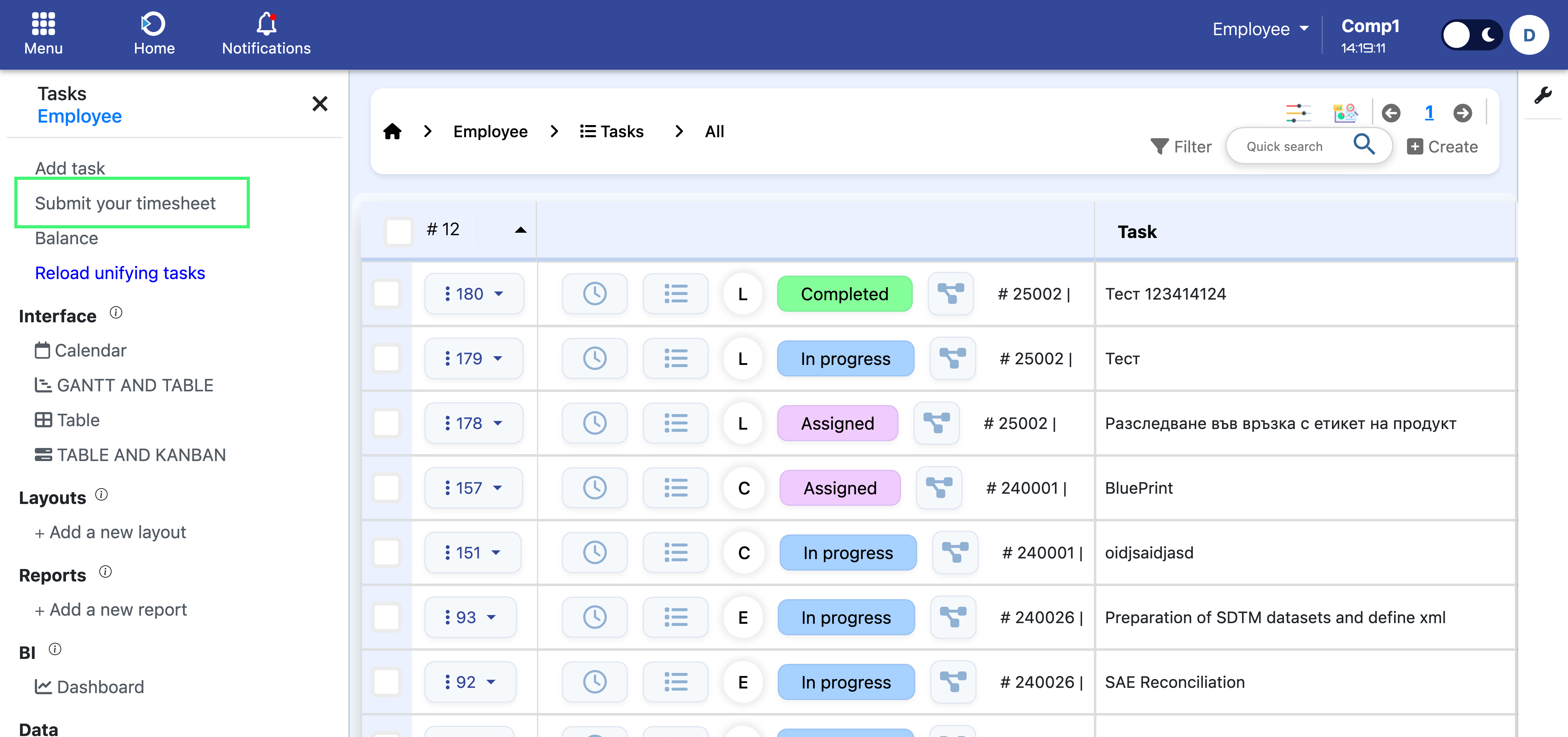Open Balance in sidebar
The height and width of the screenshot is (737, 1568).
pos(66,238)
